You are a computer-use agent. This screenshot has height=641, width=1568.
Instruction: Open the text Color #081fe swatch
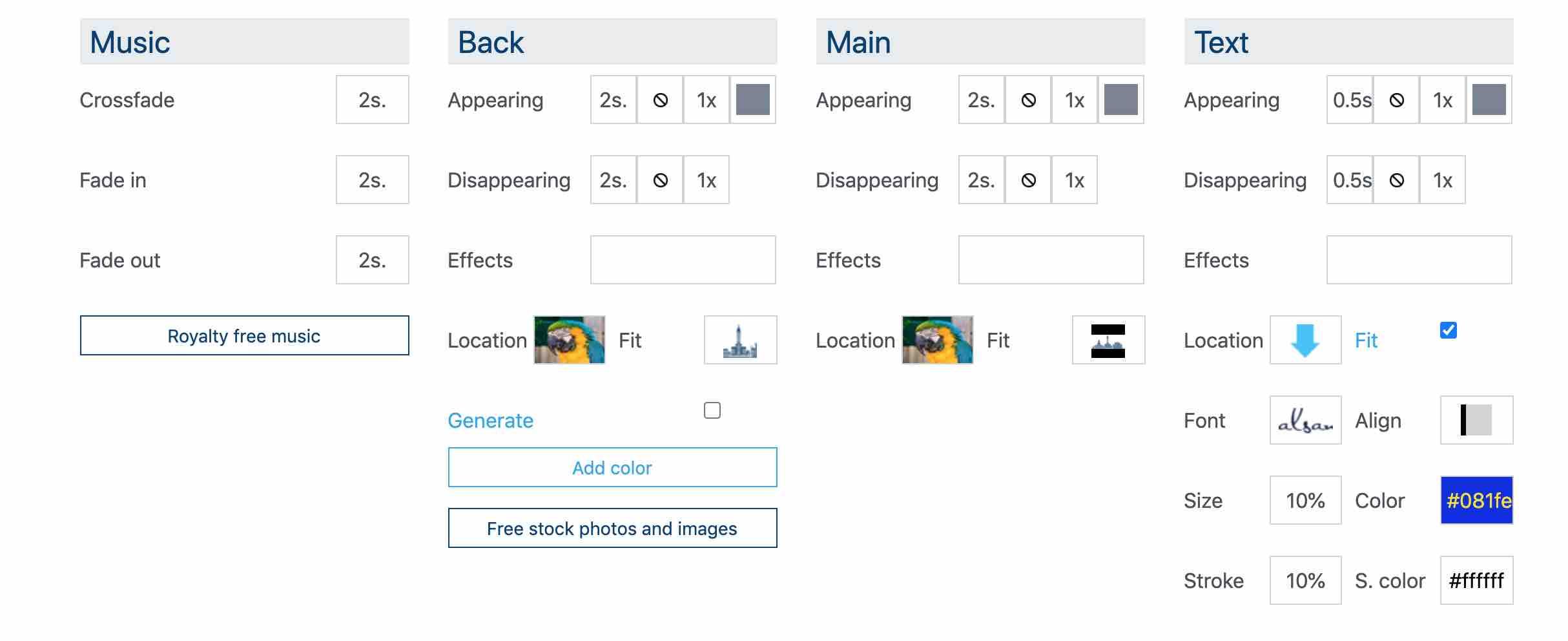(1476, 500)
